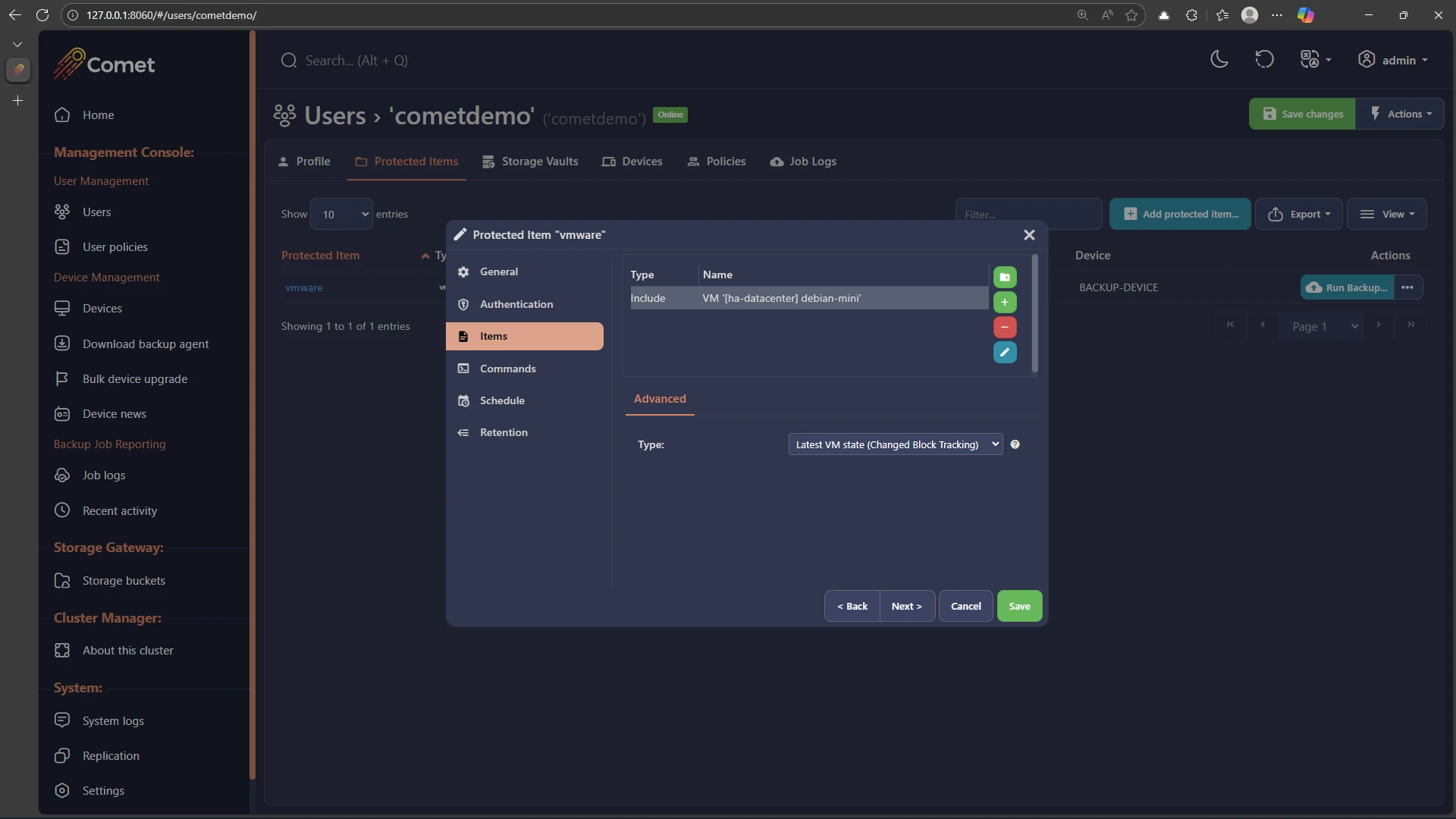Click the browser favorites star icon

coord(1131,15)
